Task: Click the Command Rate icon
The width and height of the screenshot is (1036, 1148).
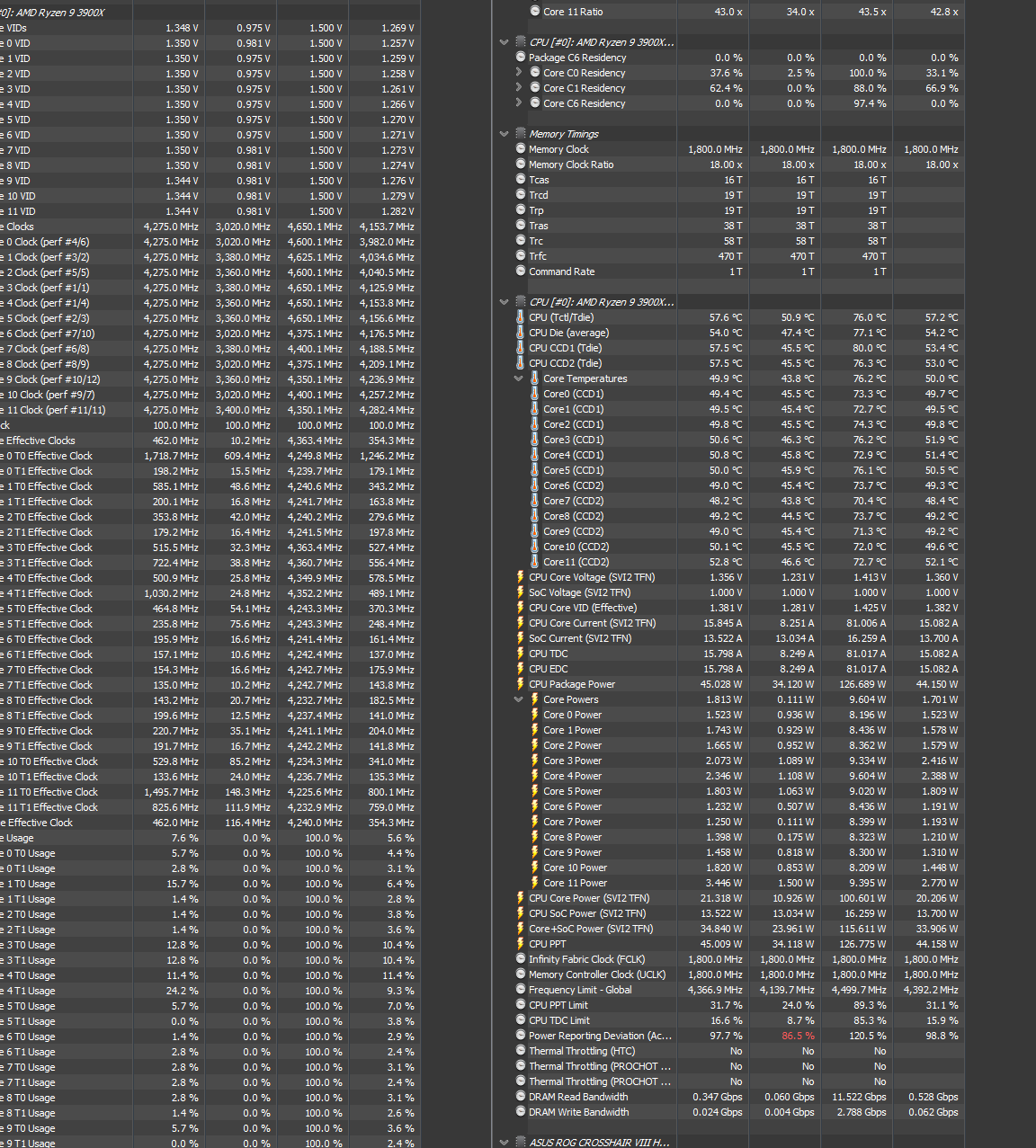Action: (x=521, y=271)
